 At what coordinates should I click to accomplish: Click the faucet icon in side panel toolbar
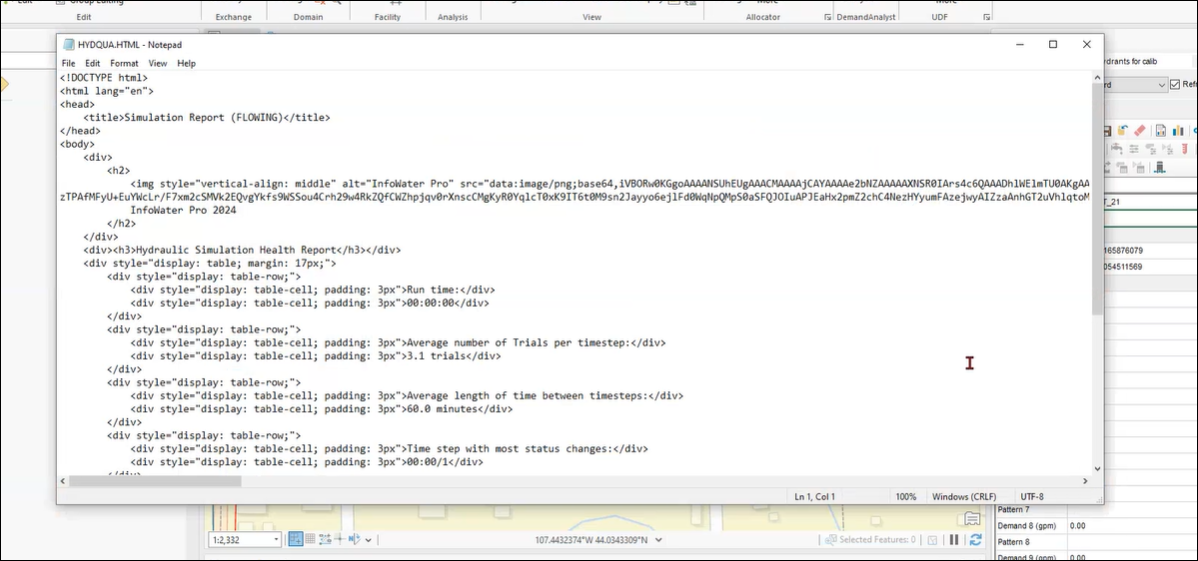1117,149
